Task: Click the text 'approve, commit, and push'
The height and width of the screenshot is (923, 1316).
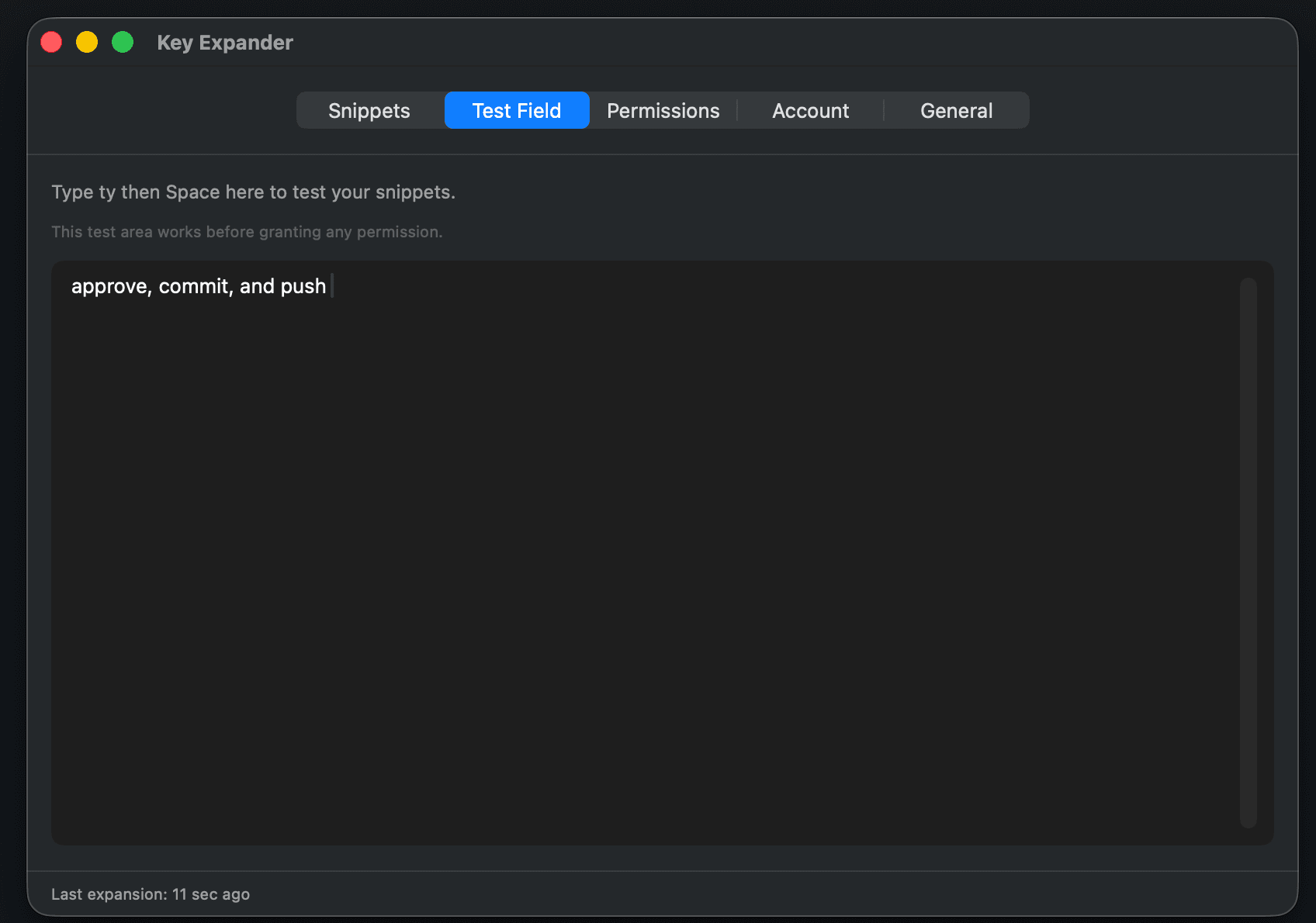Action: click(x=199, y=286)
